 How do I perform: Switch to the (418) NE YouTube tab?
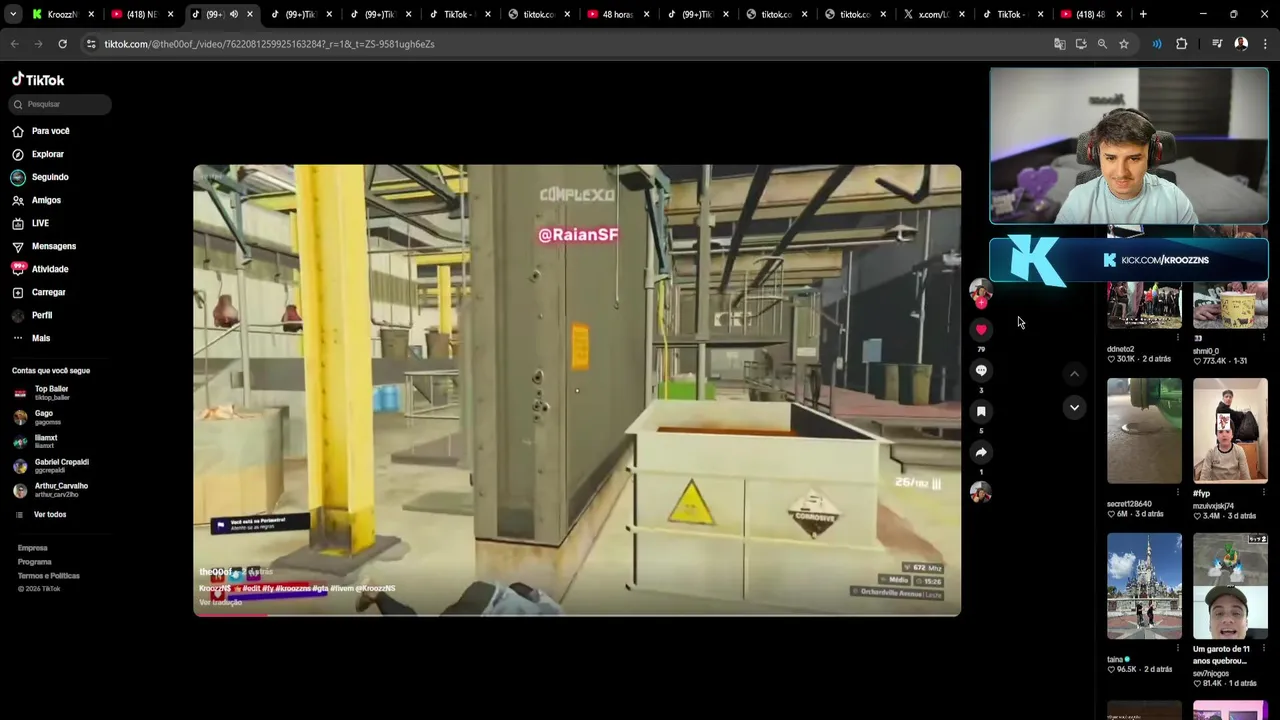pyautogui.click(x=140, y=14)
